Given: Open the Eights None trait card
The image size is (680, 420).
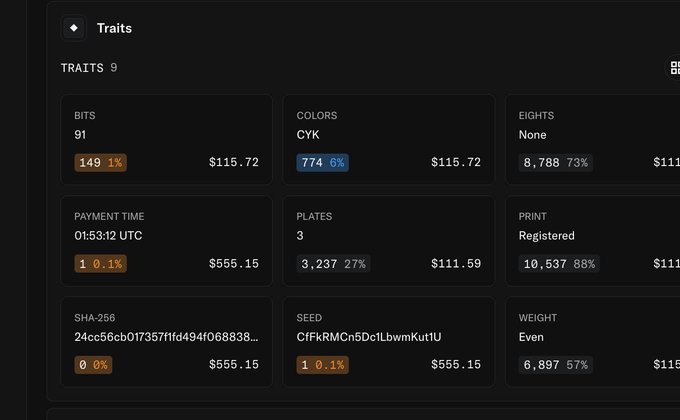Looking at the screenshot, I should [593, 140].
